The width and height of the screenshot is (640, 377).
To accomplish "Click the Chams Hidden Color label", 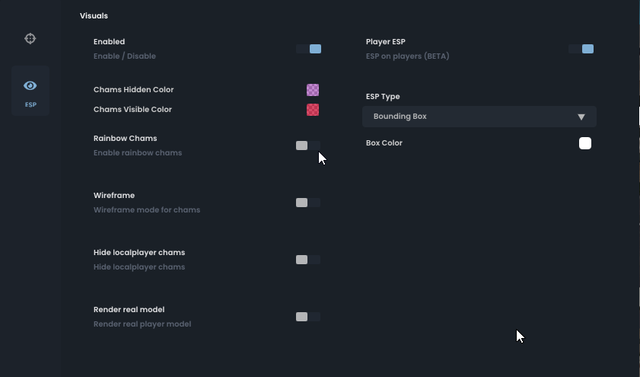I will 133,90.
